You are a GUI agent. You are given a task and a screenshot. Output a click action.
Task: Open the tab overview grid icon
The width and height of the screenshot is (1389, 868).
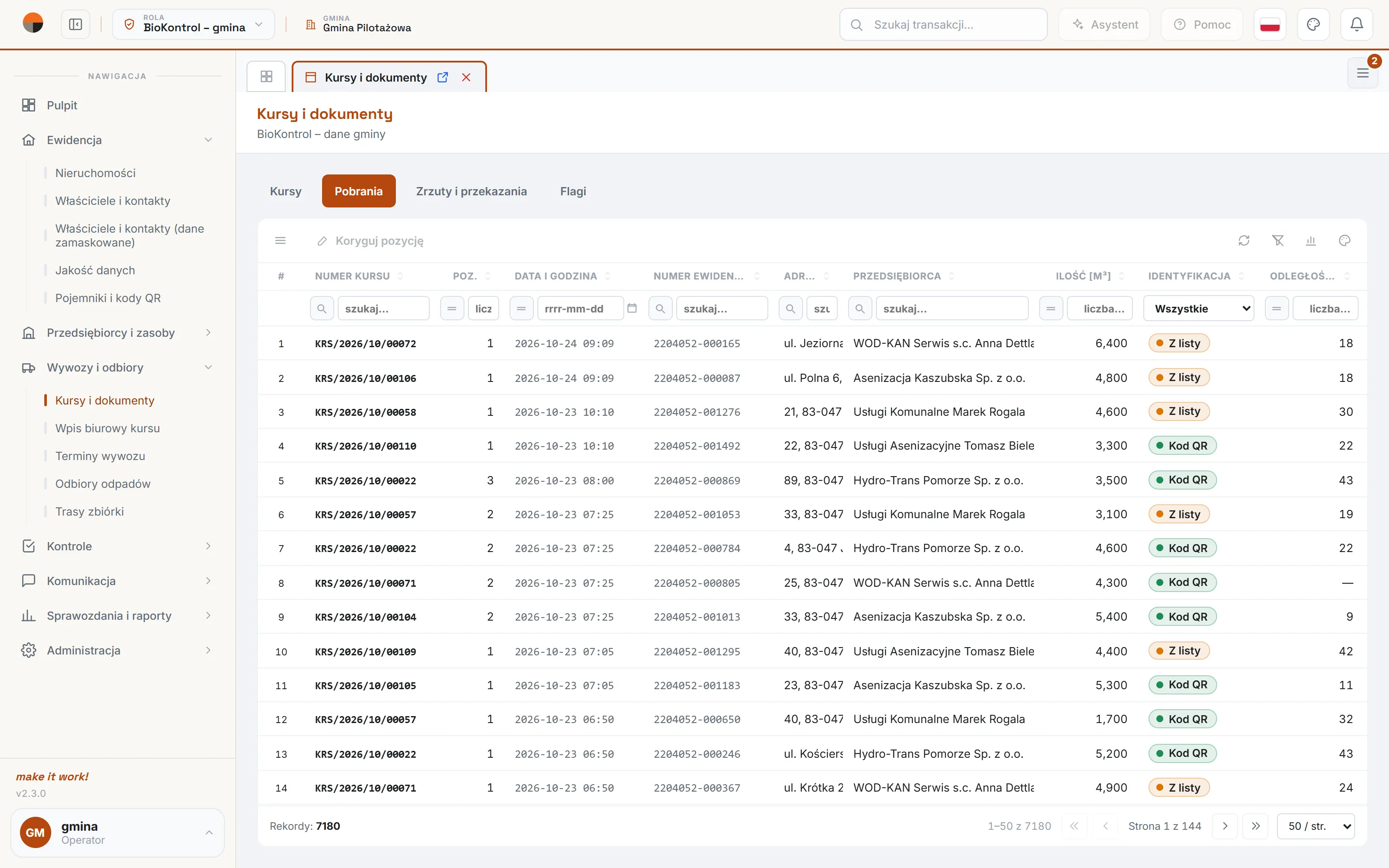tap(267, 76)
